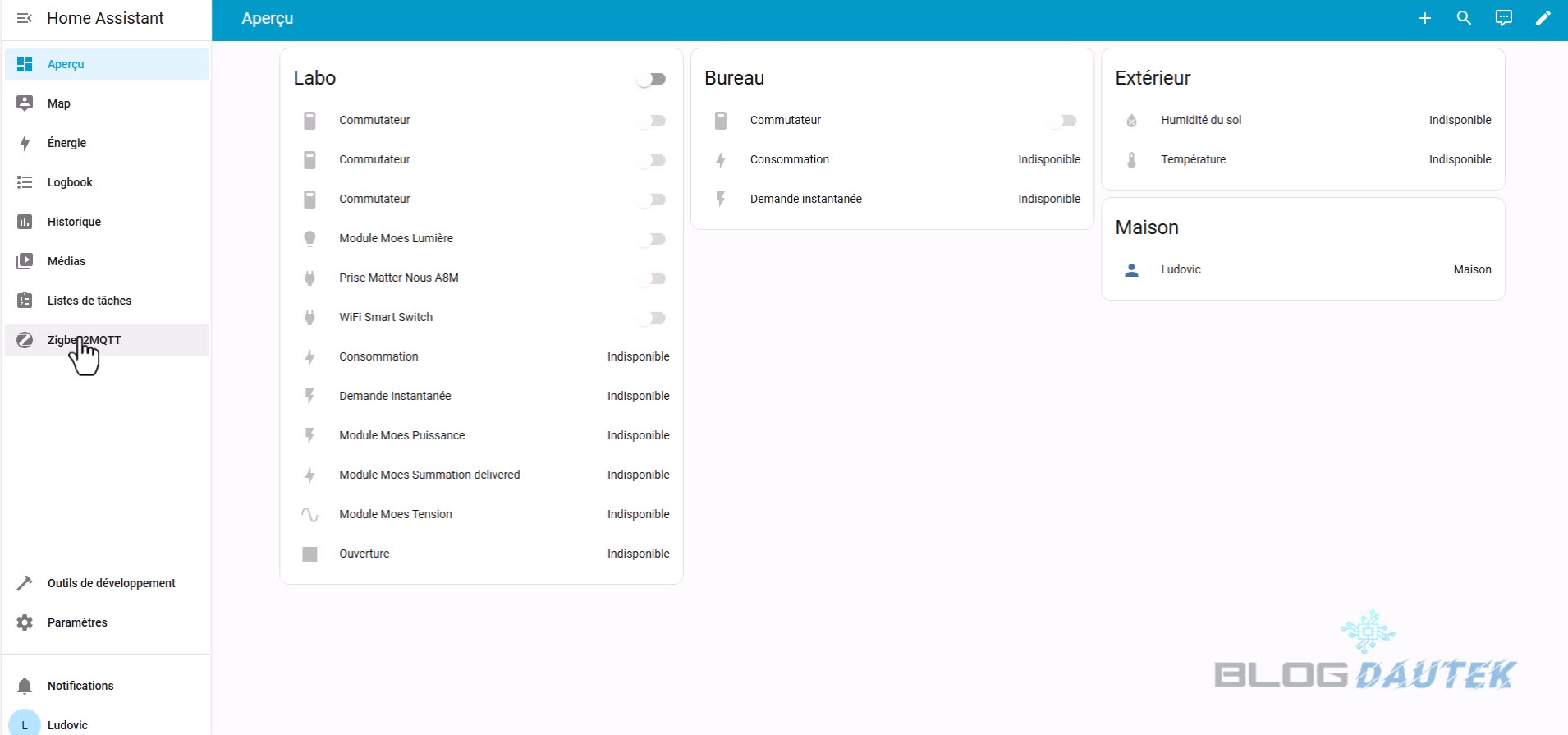
Task: Click the Module Moes Lumière bulb icon
Action: tap(309, 238)
